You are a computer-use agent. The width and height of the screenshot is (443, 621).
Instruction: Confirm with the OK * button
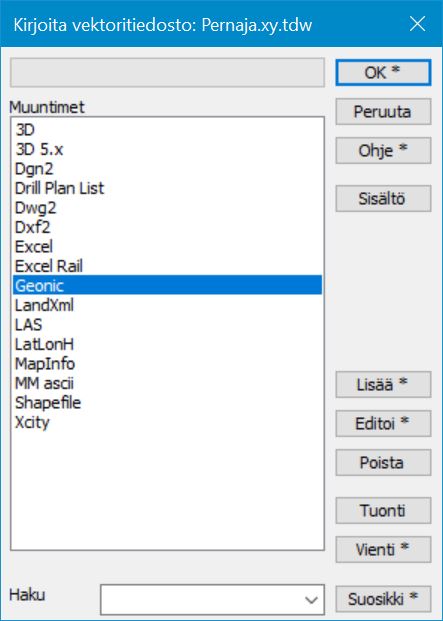coord(383,72)
